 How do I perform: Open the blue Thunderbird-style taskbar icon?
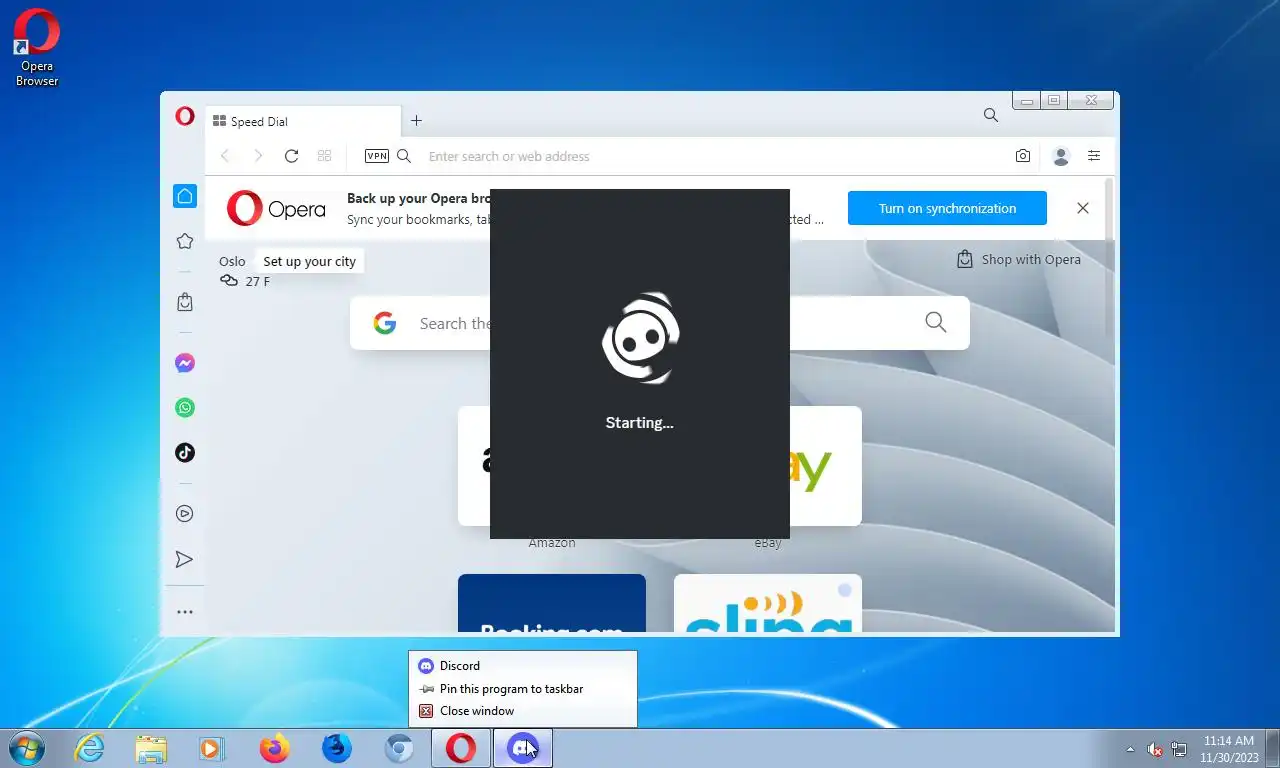[x=337, y=748]
